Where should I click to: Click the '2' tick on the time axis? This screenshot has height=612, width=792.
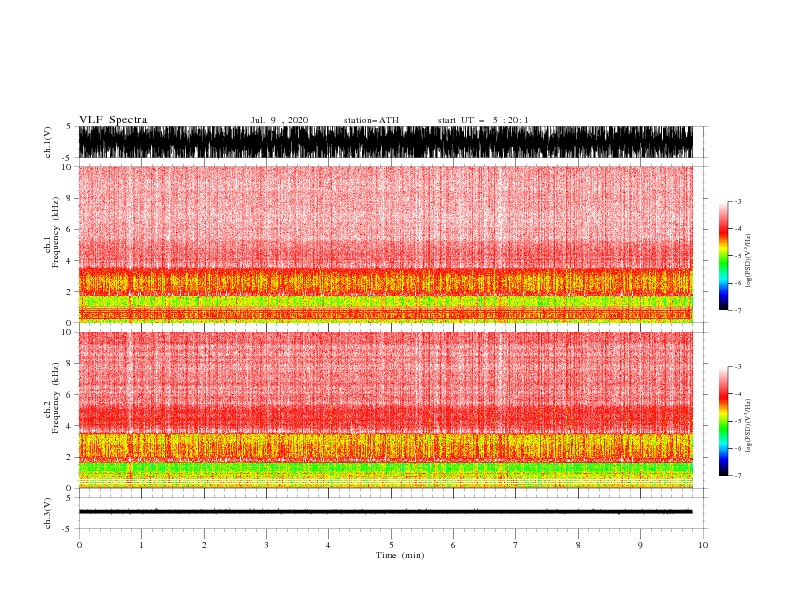tap(204, 545)
